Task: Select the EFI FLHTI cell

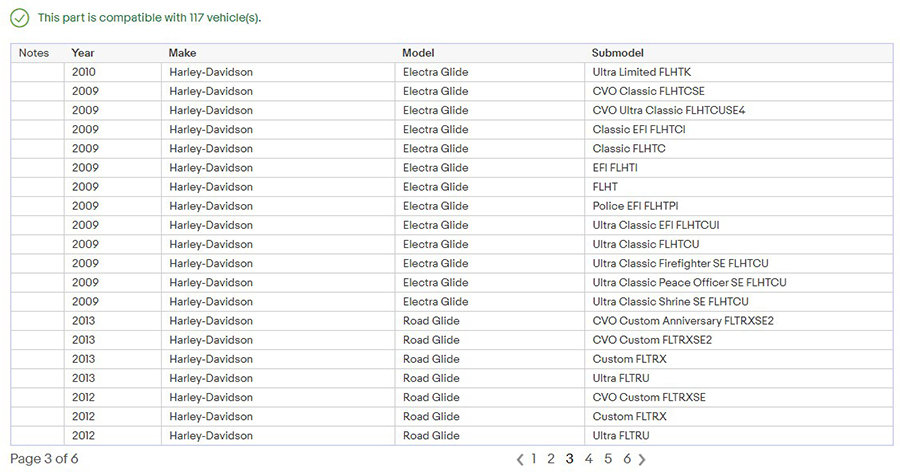Action: coord(739,168)
